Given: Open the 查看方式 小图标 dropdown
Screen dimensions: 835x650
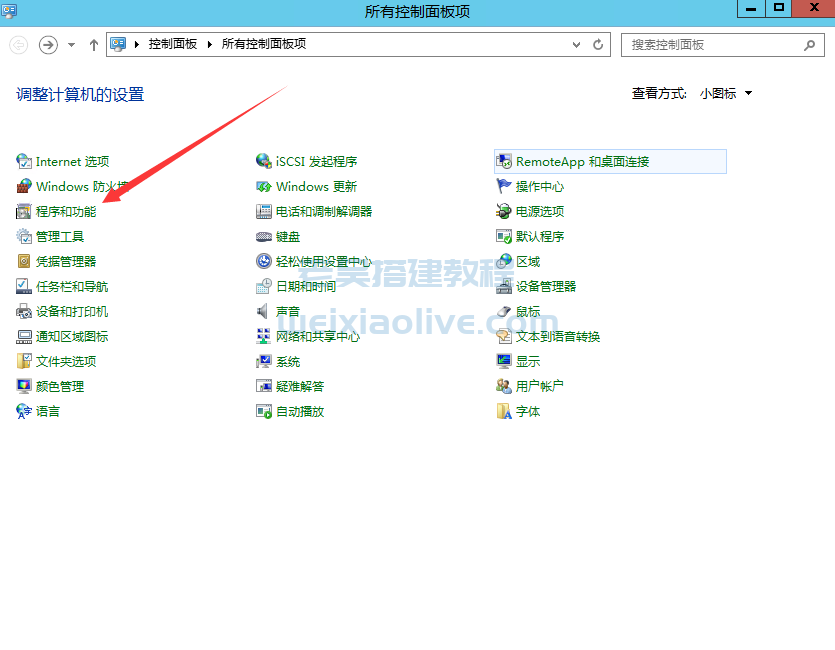Looking at the screenshot, I should (726, 94).
